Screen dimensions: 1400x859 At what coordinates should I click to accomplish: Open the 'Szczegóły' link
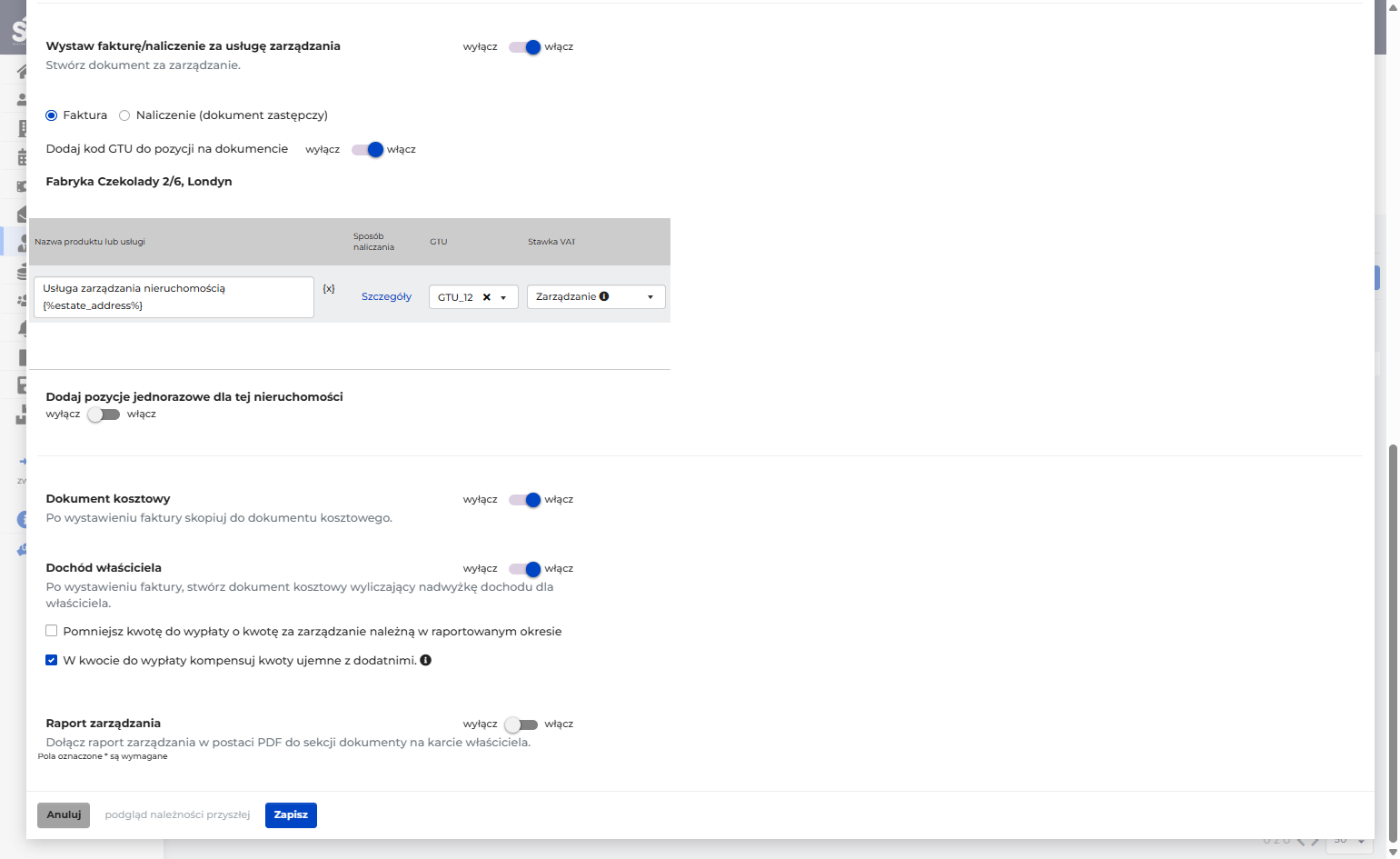point(386,296)
